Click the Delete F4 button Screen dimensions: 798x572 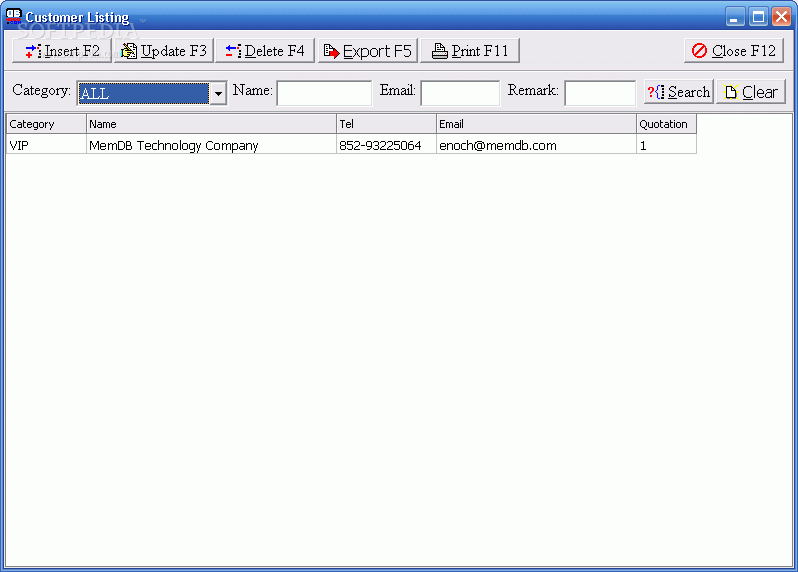click(265, 51)
